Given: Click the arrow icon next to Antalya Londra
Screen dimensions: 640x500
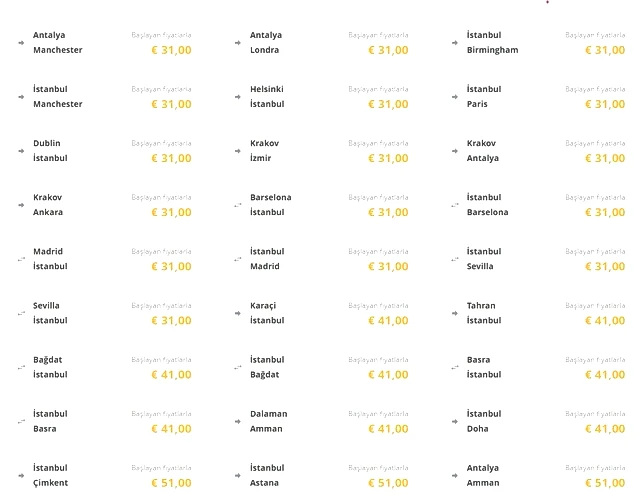Looking at the screenshot, I should coord(238,43).
